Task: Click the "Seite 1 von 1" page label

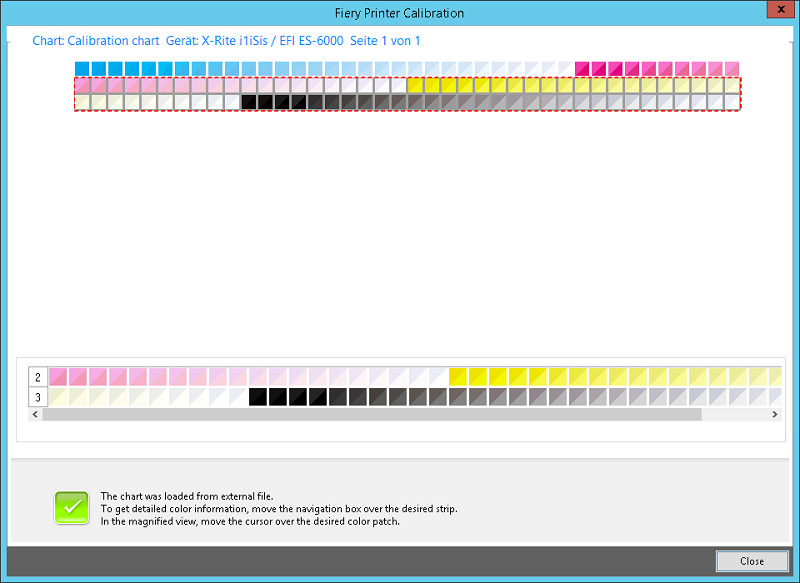Action: coord(385,40)
